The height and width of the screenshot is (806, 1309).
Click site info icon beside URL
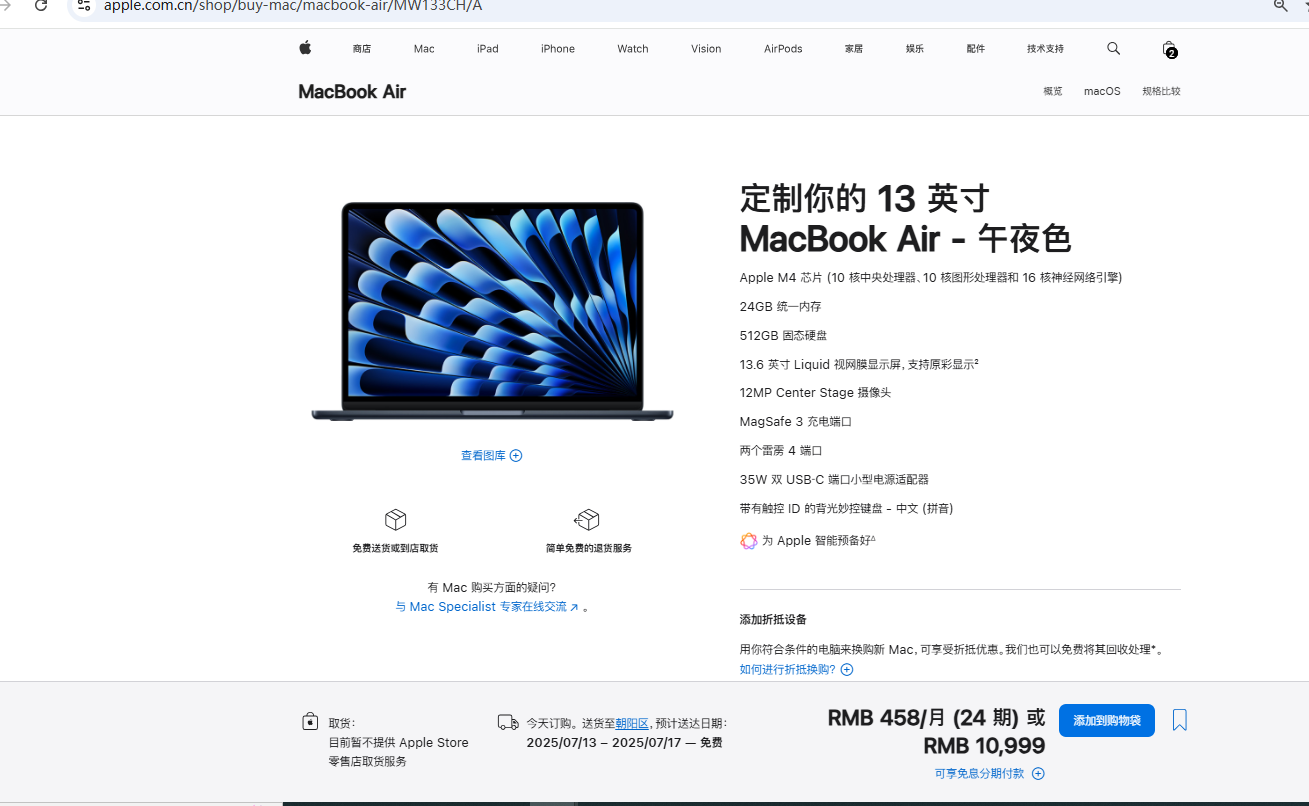(85, 6)
